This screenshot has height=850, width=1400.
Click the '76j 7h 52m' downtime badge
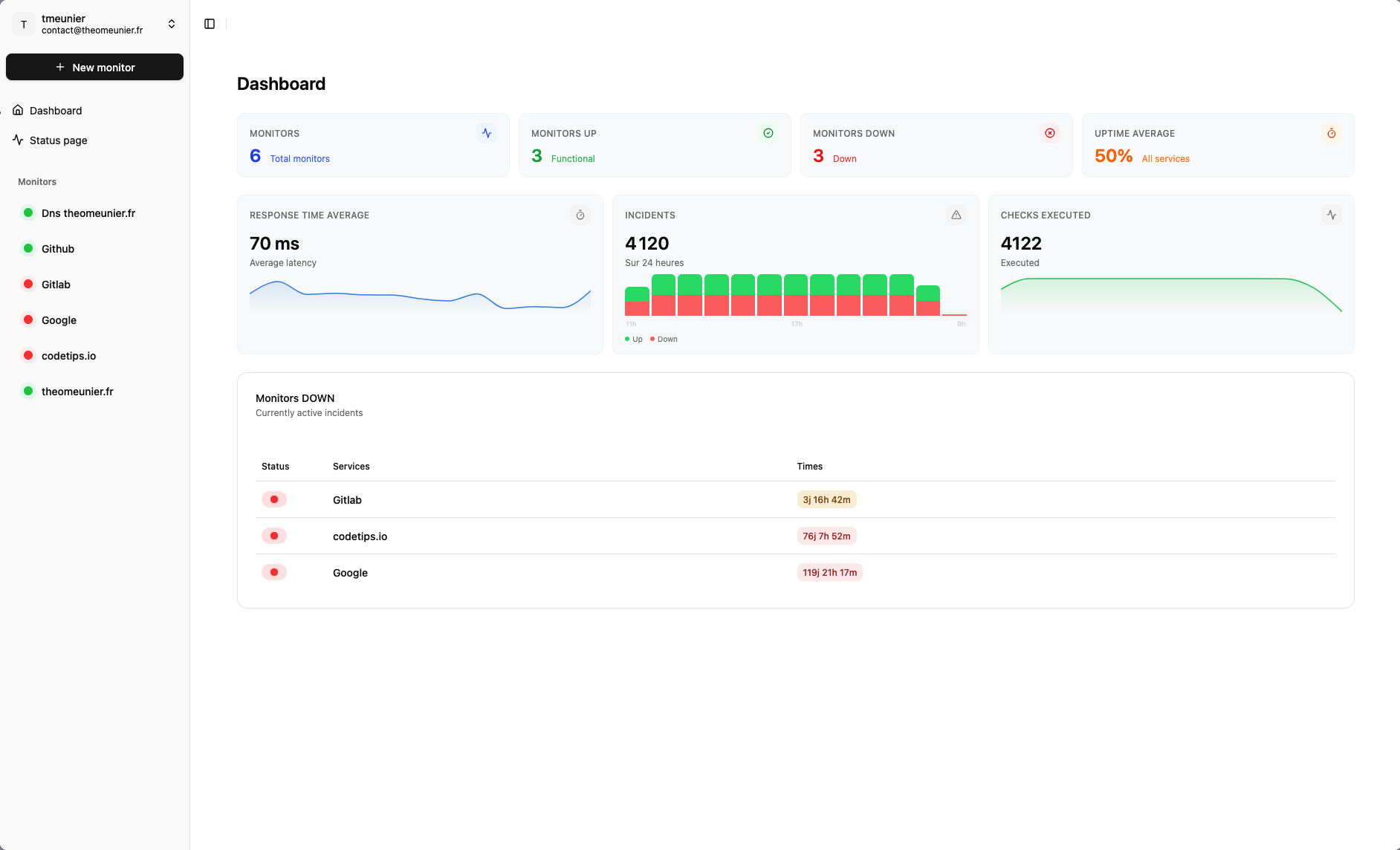pos(826,536)
